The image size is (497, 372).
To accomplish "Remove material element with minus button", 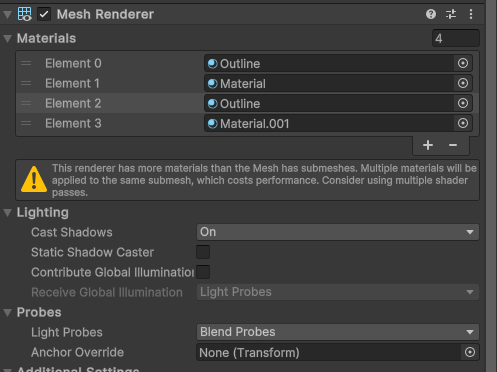I will point(453,145).
